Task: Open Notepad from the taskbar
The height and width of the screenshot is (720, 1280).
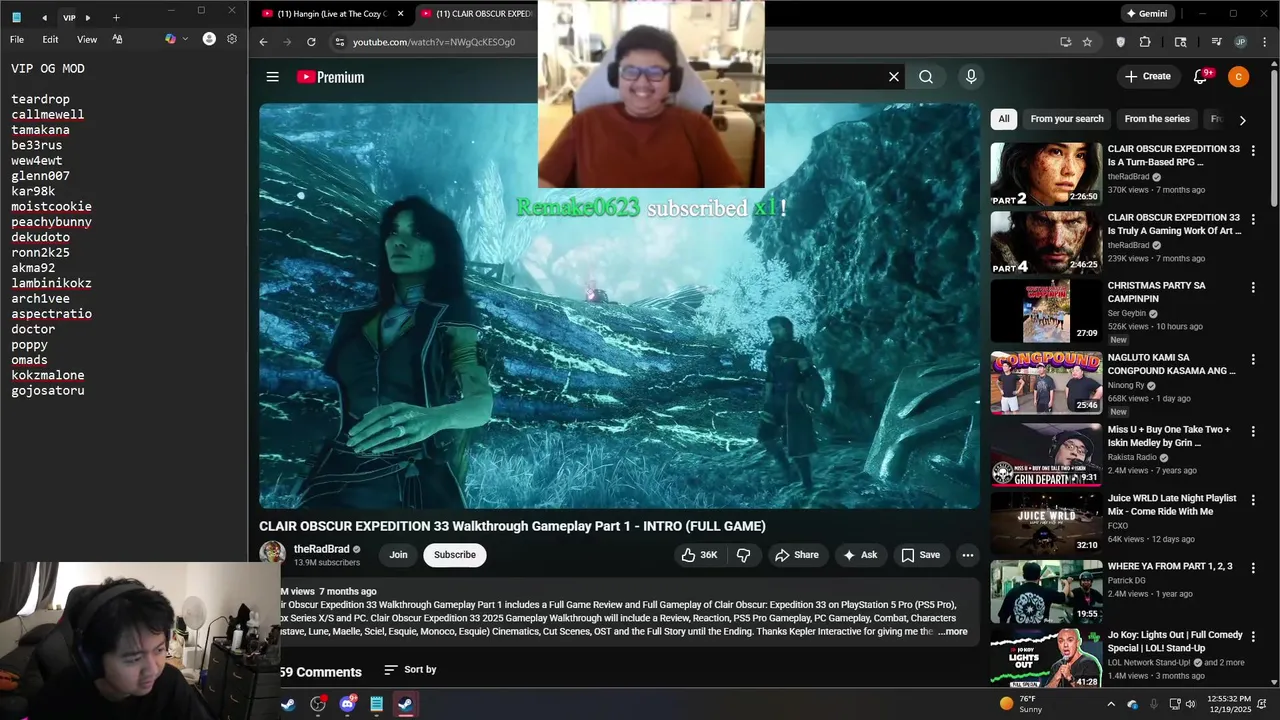Action: click(x=376, y=704)
